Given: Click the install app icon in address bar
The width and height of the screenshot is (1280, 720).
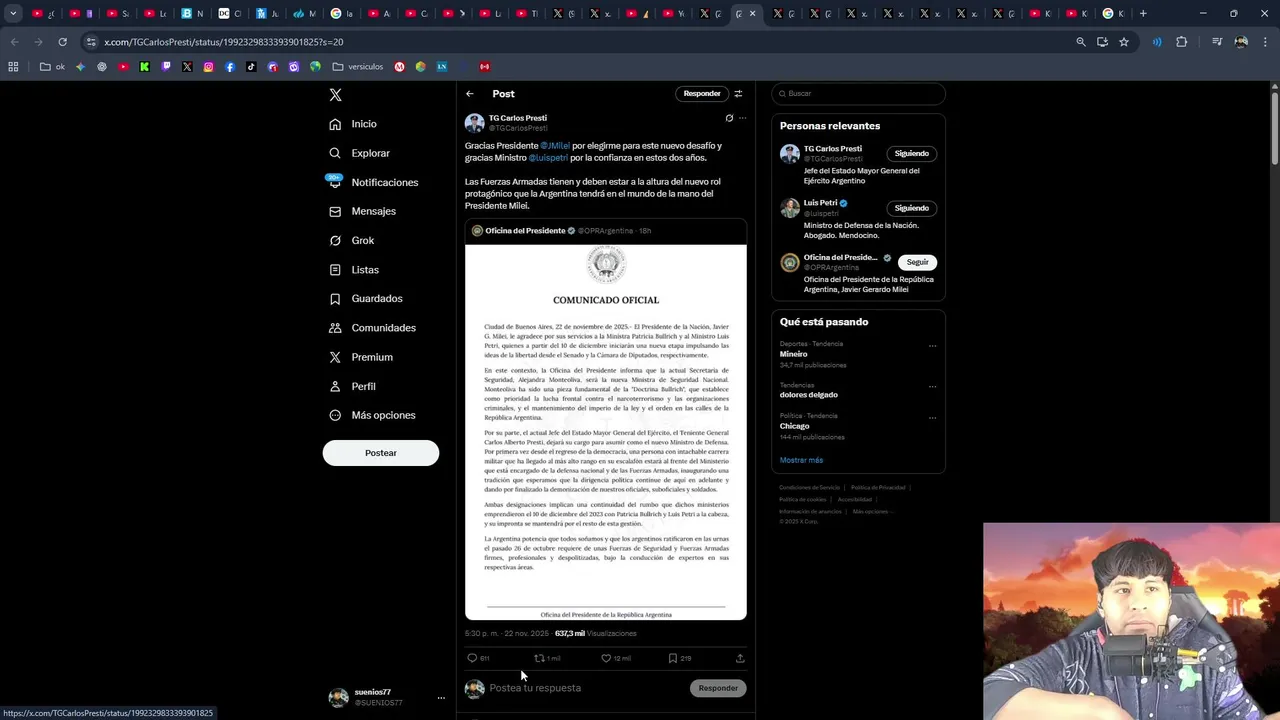Looking at the screenshot, I should click(x=1102, y=42).
